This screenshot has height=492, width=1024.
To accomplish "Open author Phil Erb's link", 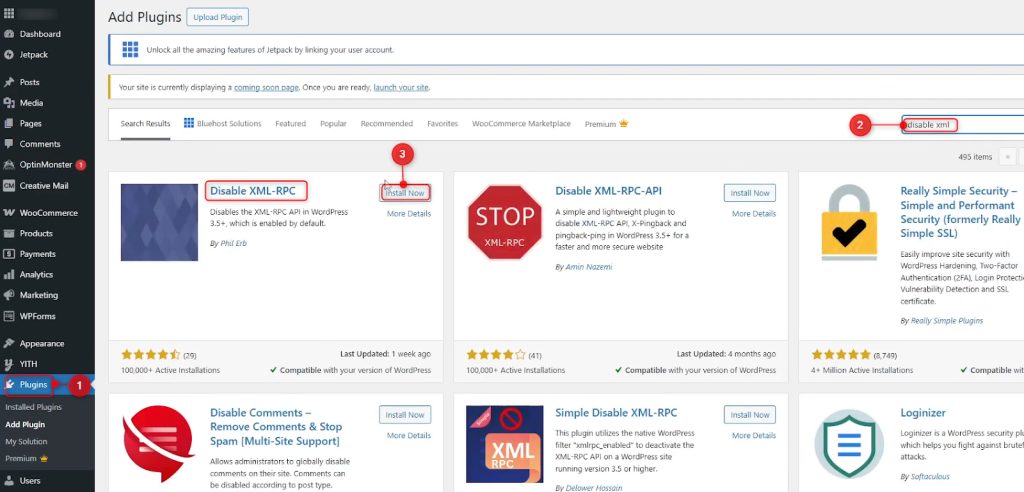I will pyautogui.click(x=233, y=243).
